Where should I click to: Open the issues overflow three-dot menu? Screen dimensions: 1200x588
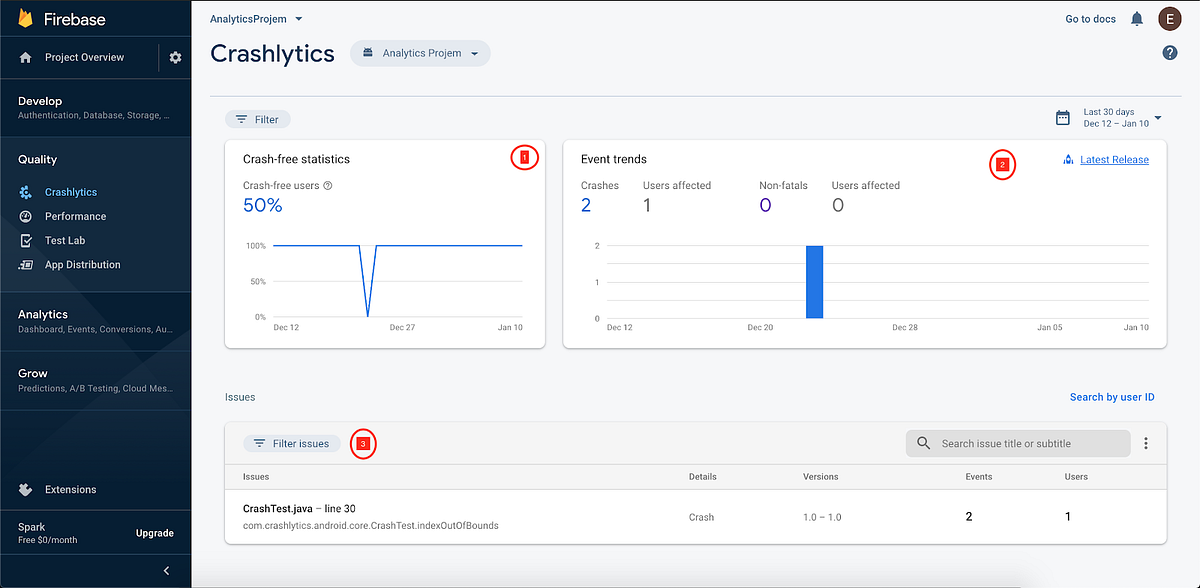point(1146,443)
